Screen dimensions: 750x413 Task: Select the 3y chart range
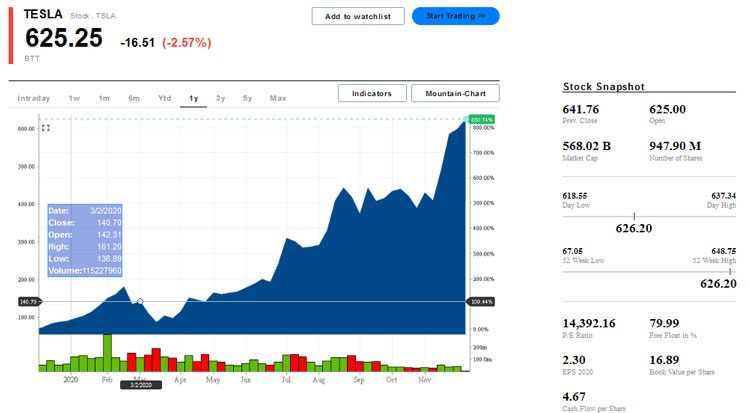pos(220,98)
